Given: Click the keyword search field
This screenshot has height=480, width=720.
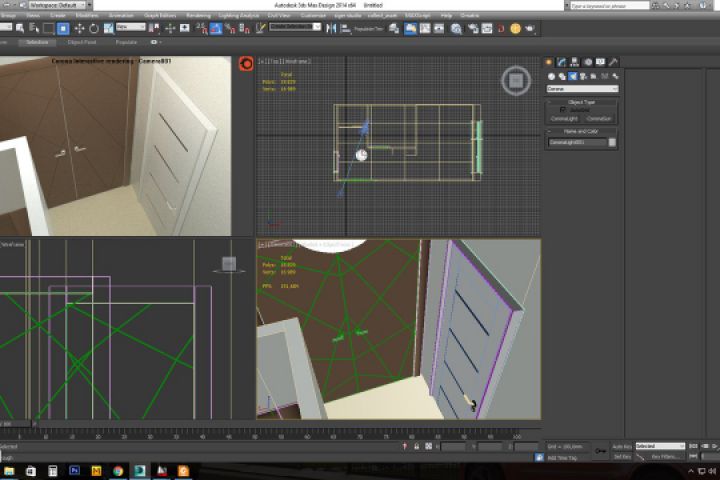Looking at the screenshot, I should [610, 6].
